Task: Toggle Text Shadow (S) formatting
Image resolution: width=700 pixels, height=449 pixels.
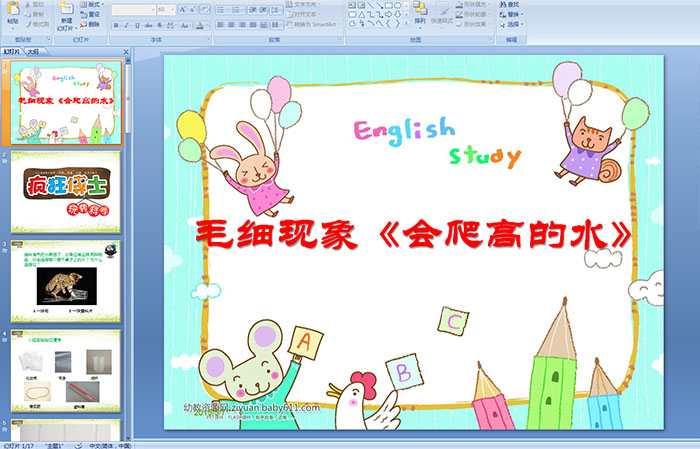Action: pos(159,25)
